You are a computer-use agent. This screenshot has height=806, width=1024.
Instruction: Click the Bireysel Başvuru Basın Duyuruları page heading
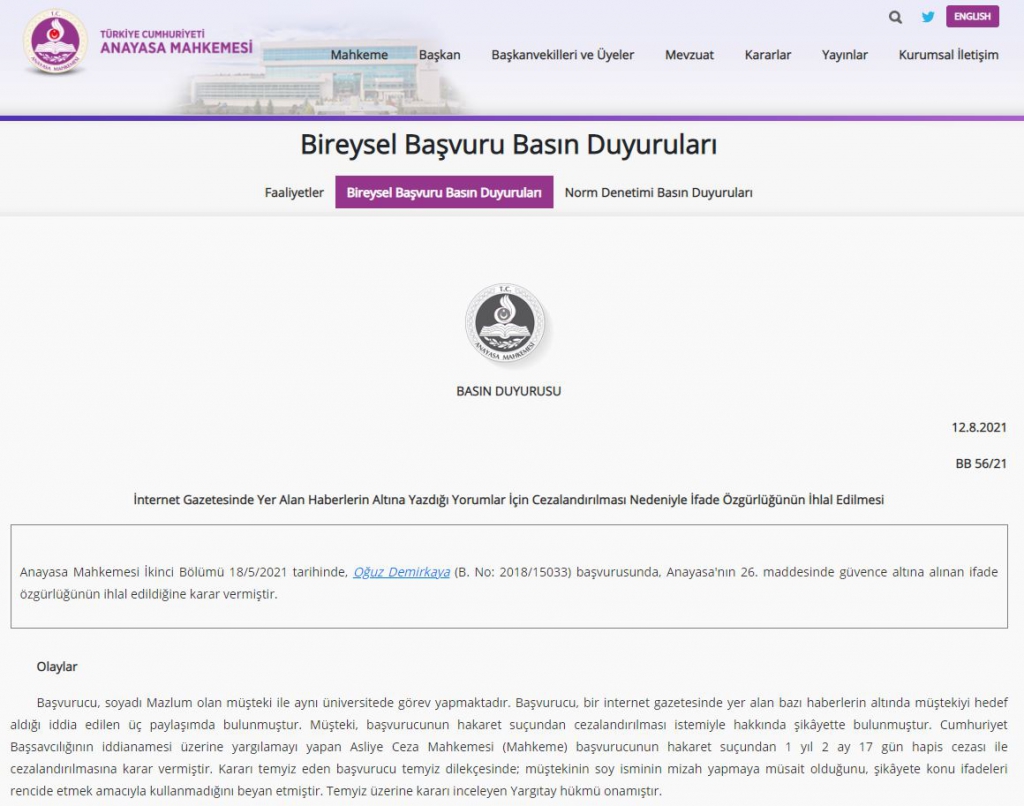pos(508,145)
